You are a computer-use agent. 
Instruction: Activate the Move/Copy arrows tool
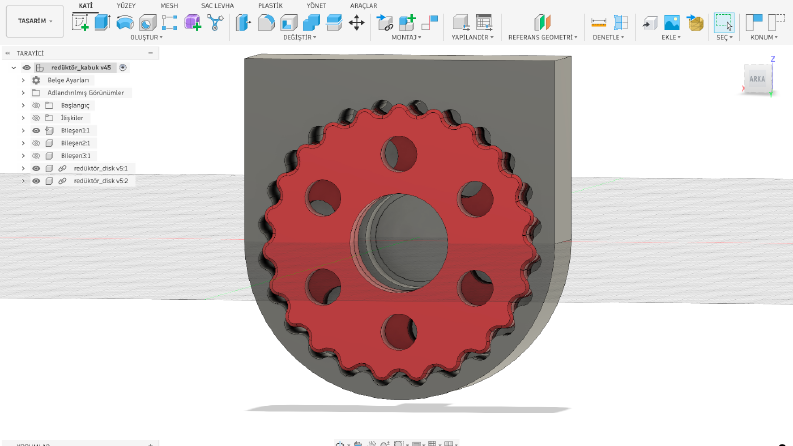coord(357,23)
